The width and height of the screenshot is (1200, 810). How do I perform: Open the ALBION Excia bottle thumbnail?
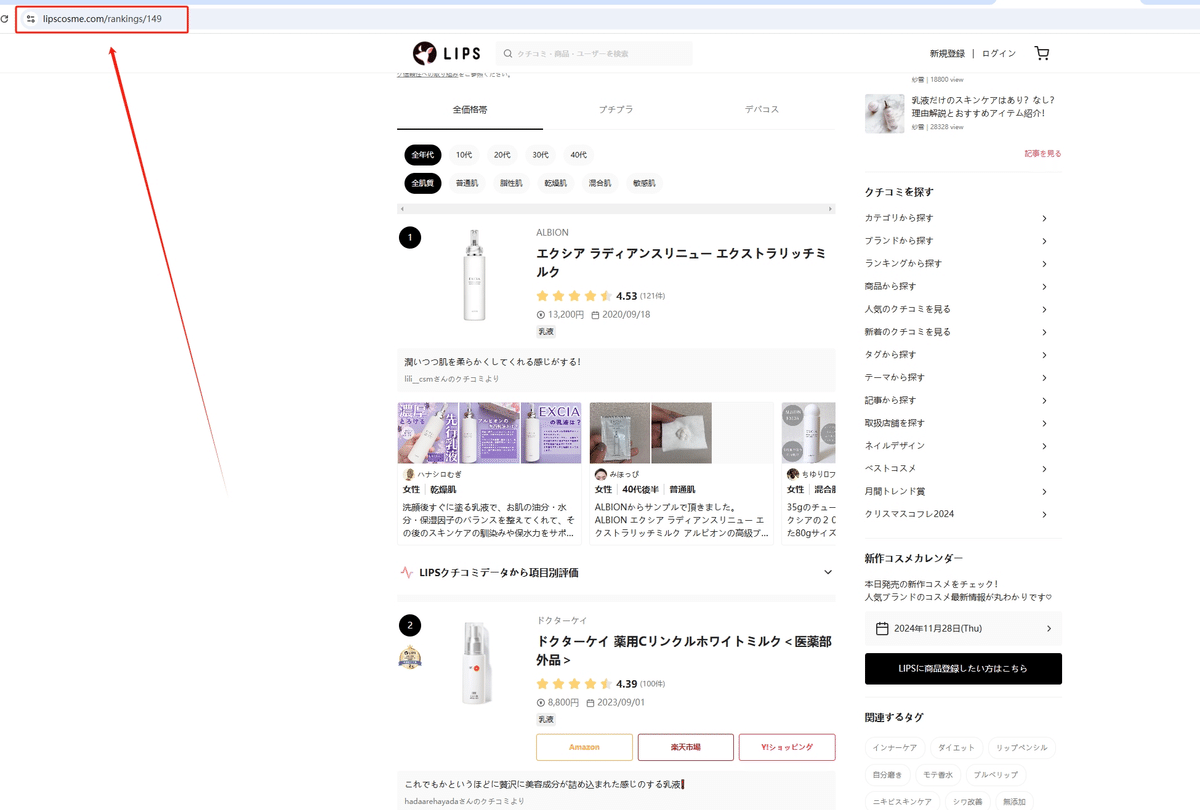(474, 276)
